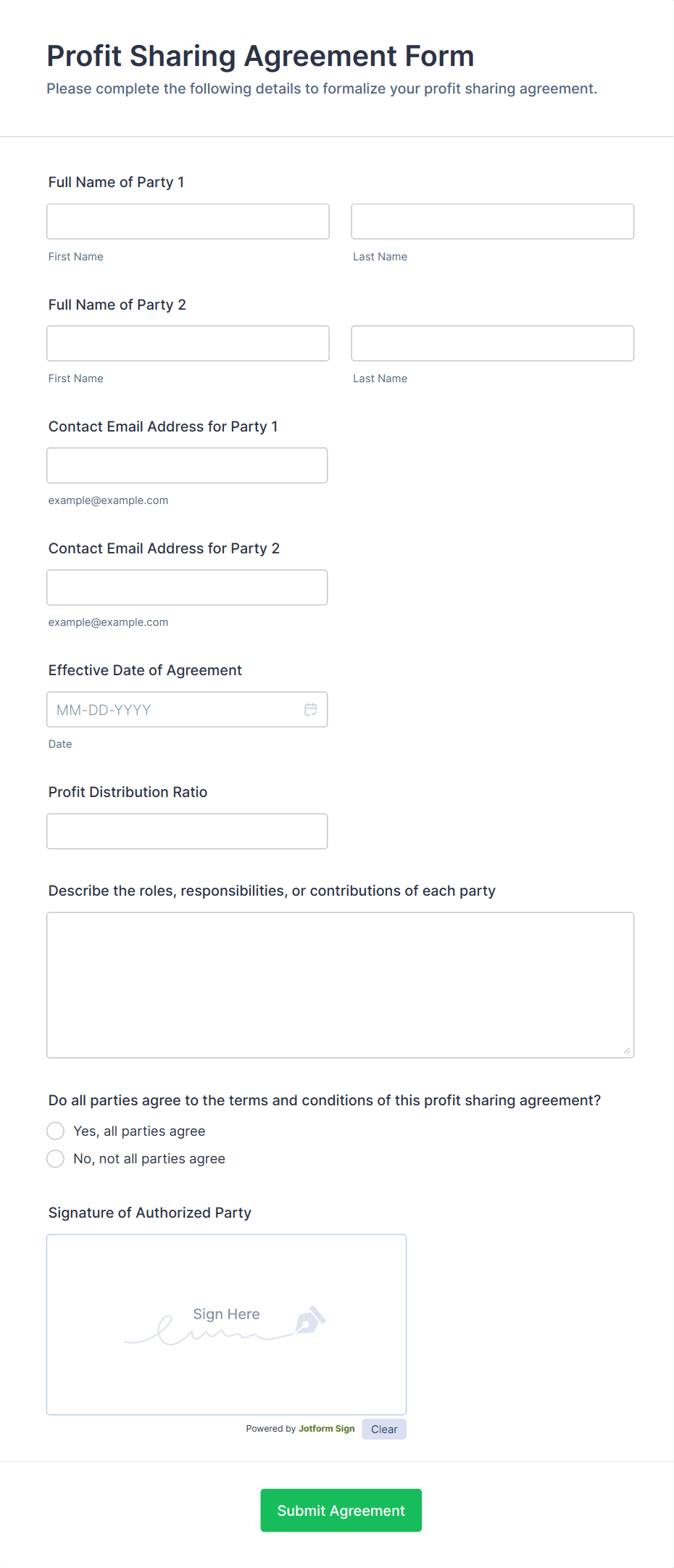
Task: Click the pen icon in signature box
Action: 310,1320
